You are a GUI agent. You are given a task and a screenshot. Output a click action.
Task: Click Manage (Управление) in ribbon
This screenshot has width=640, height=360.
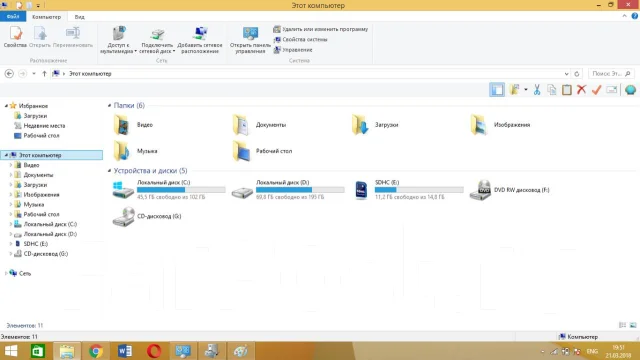(293, 50)
